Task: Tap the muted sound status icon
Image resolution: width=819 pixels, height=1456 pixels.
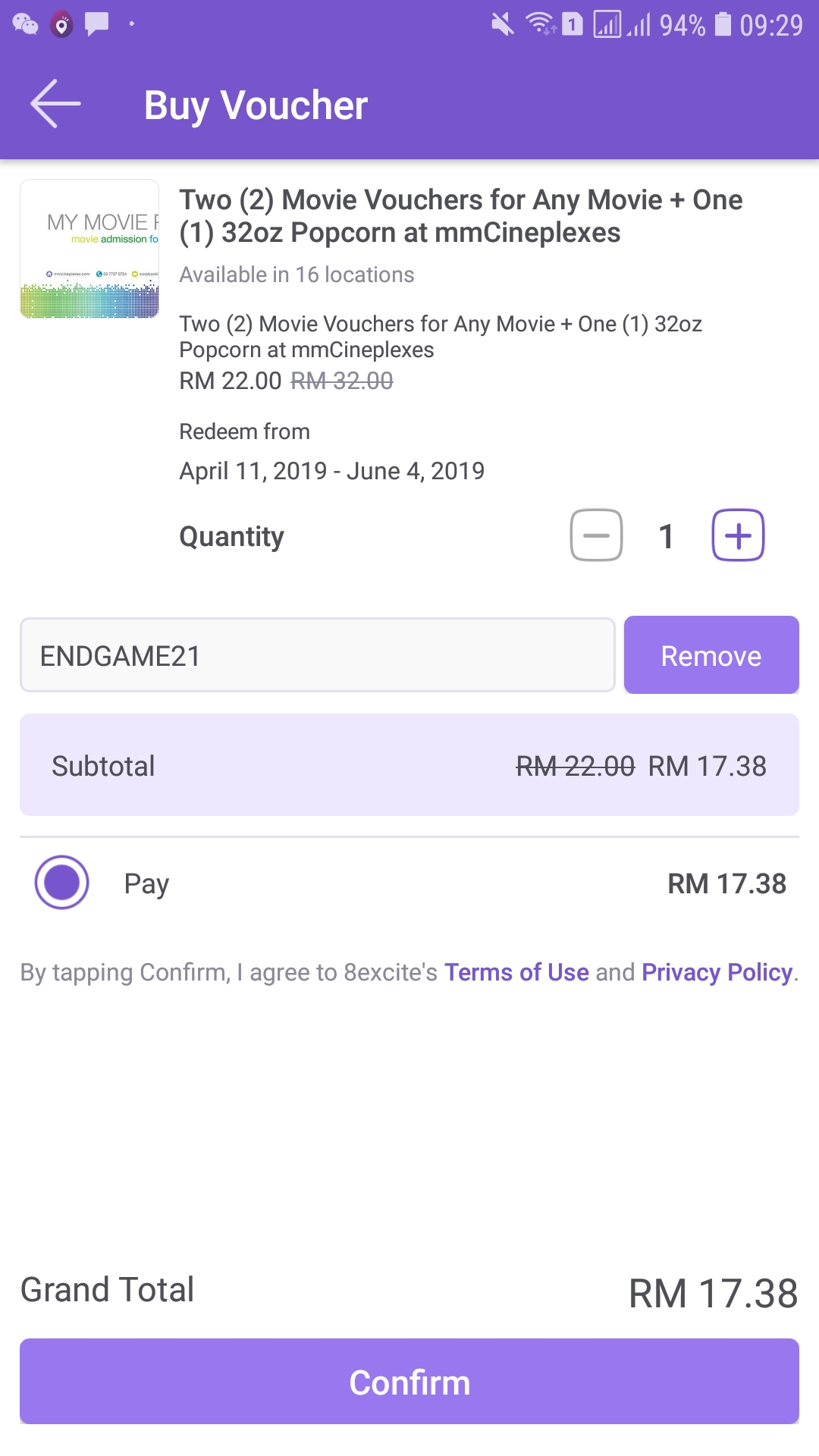Action: click(x=502, y=24)
